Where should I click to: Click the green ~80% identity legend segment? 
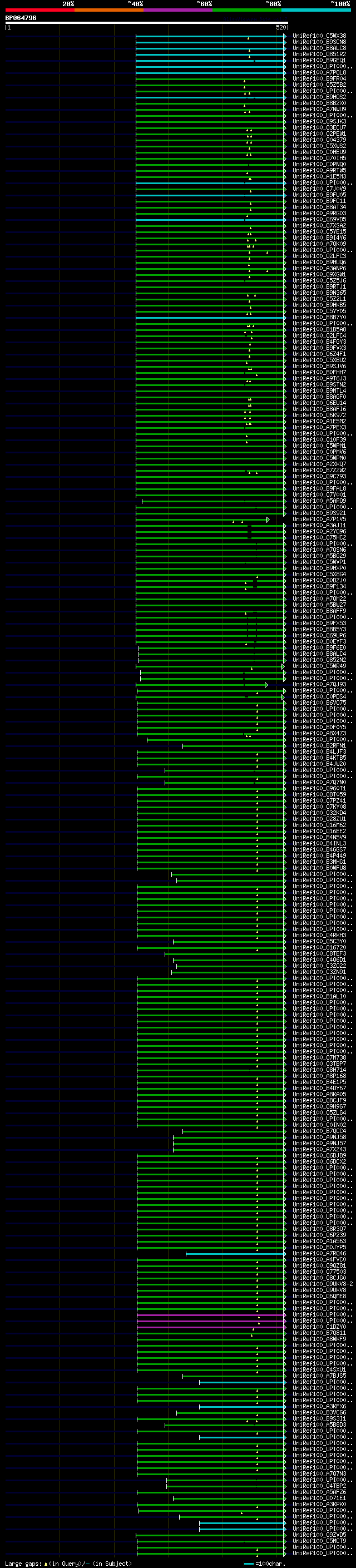(x=247, y=10)
